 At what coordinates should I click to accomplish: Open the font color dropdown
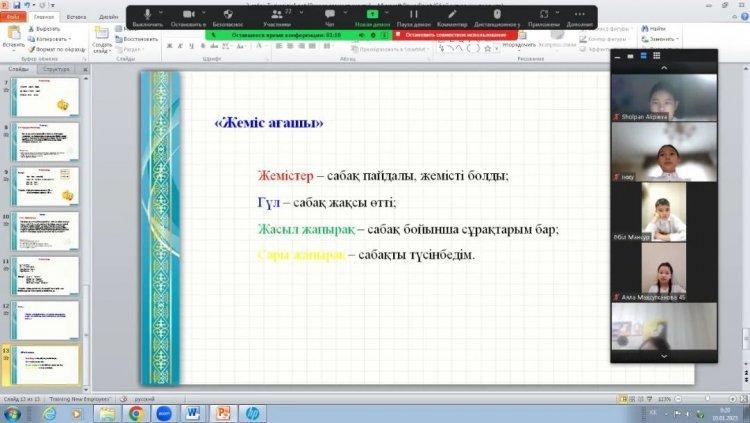[265, 46]
